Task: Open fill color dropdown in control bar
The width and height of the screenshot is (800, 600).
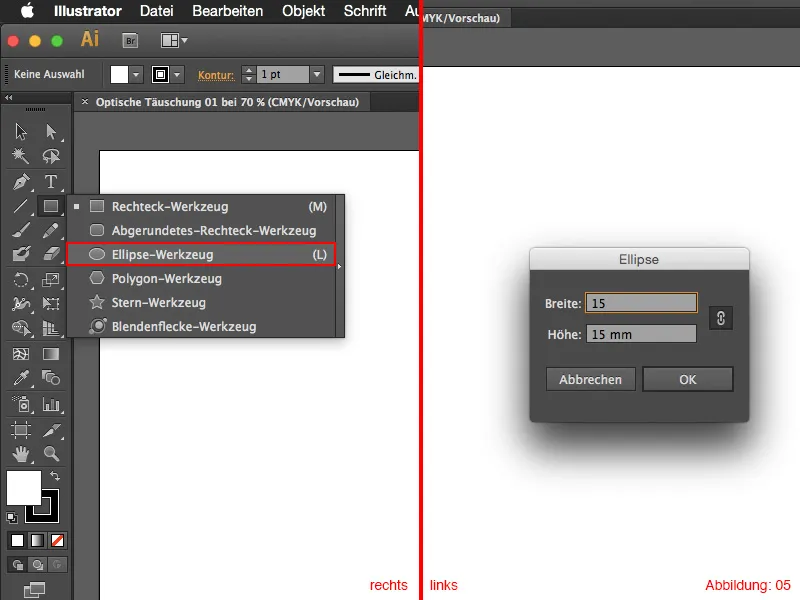Action: [x=136, y=74]
